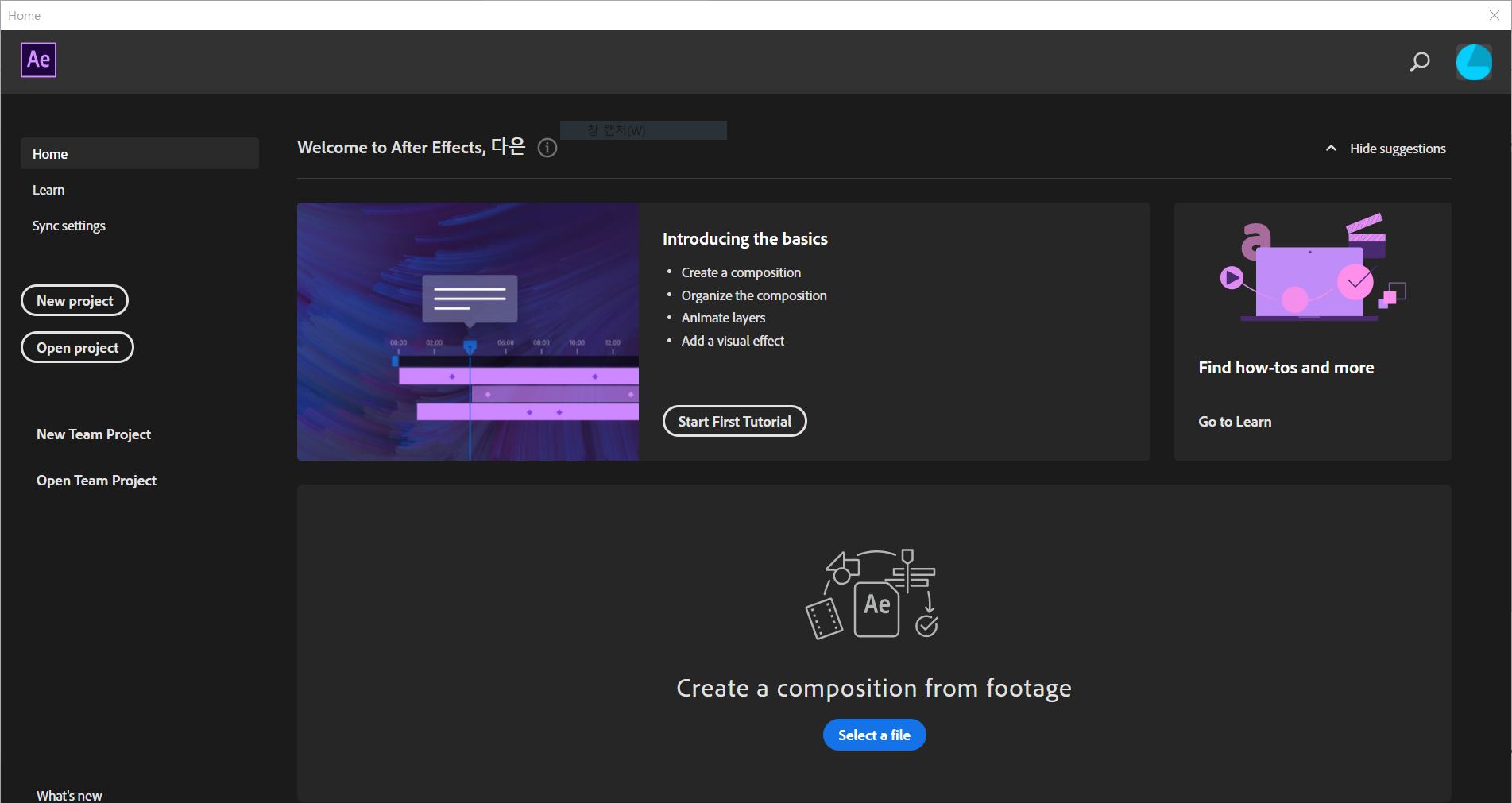The width and height of the screenshot is (1512, 803).
Task: Click the Organize the composition bullet
Action: coord(754,295)
